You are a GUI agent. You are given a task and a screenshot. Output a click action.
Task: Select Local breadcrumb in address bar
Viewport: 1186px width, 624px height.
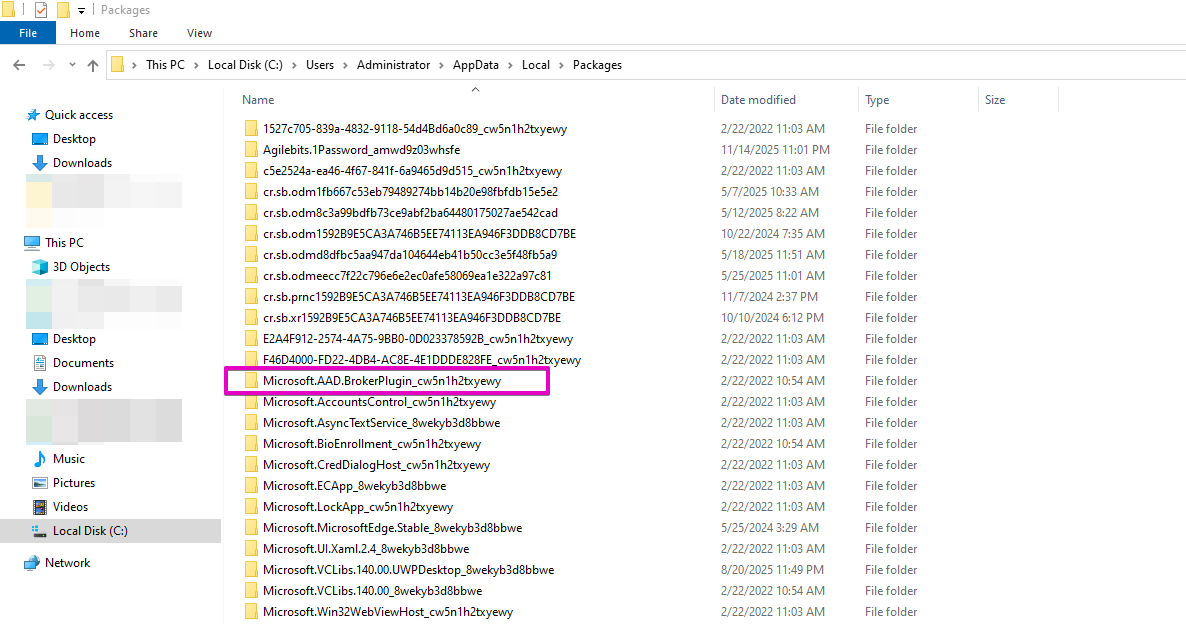click(536, 65)
